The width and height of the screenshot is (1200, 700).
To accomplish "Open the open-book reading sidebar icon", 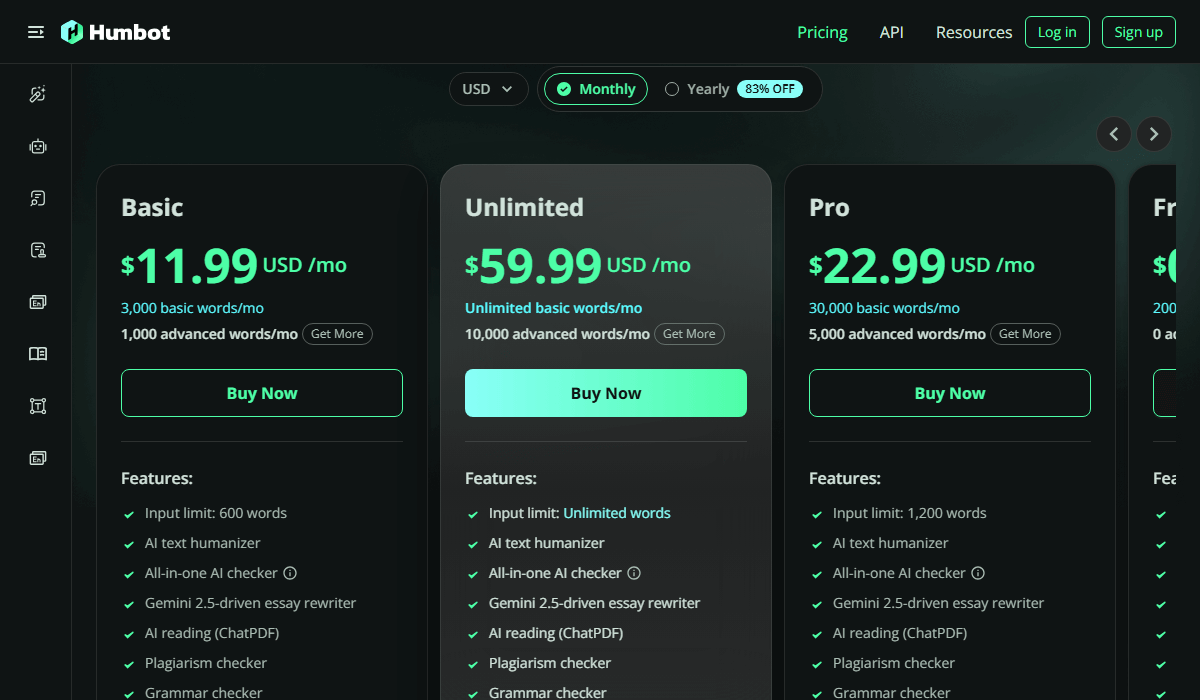I will coord(38,354).
